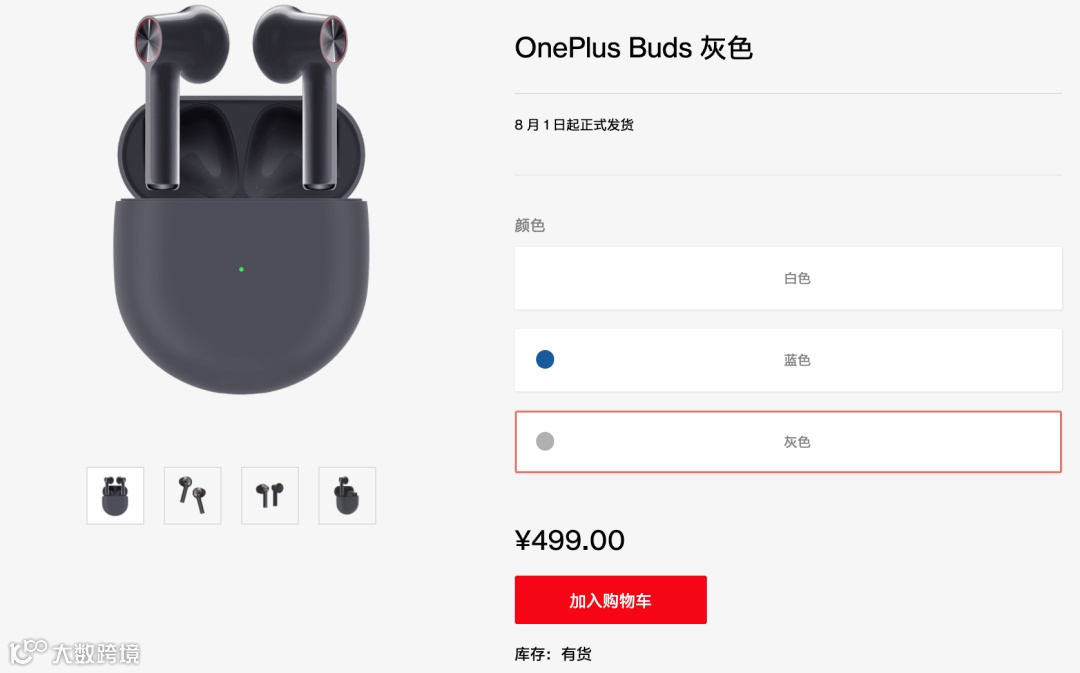Image resolution: width=1080 pixels, height=673 pixels.
Task: Add item with 加入购物车 button
Action: coord(610,600)
